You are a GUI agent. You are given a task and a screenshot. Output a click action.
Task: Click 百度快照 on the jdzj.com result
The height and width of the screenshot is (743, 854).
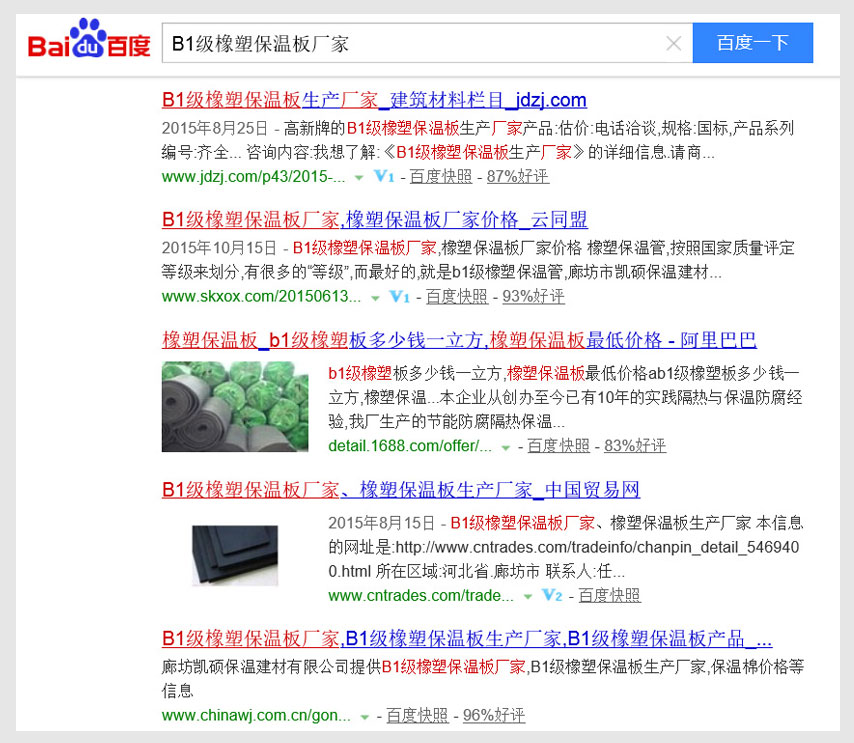[x=438, y=176]
